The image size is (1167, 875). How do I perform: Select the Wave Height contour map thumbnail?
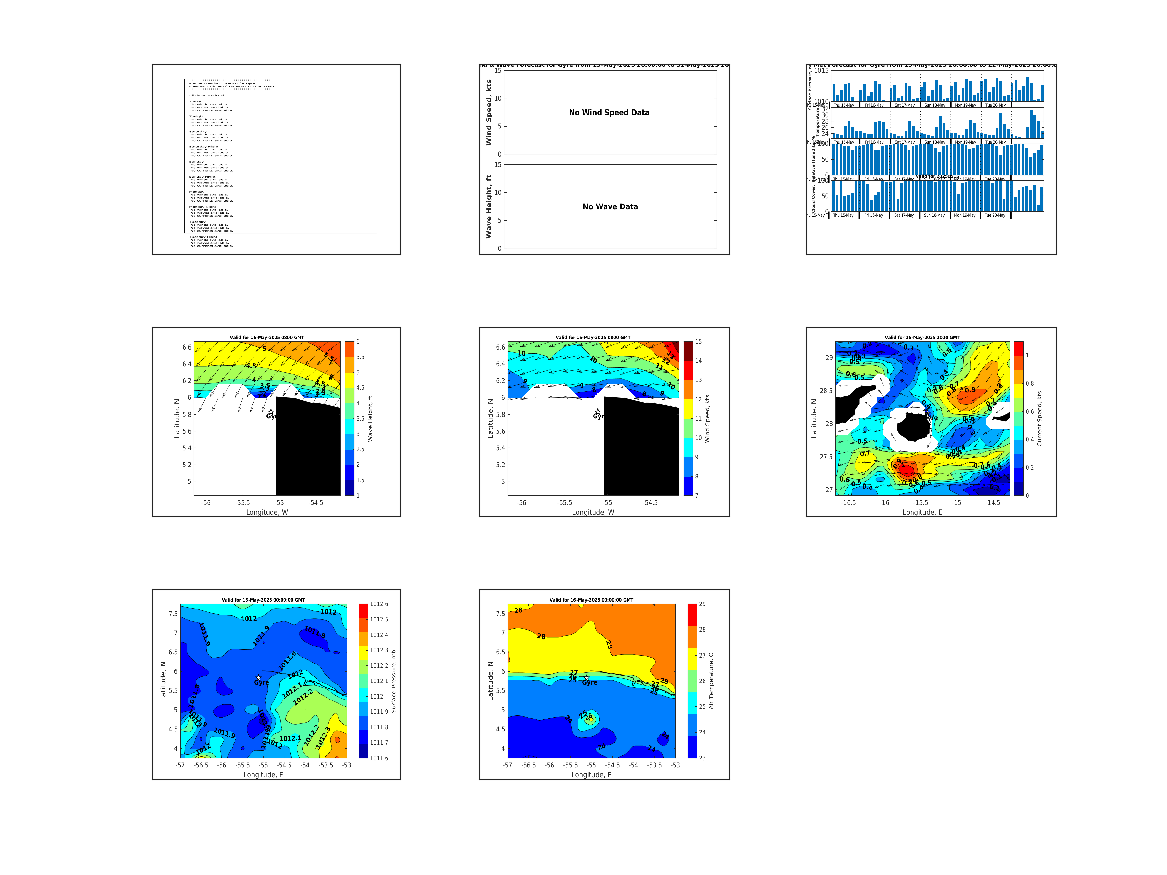pos(276,422)
